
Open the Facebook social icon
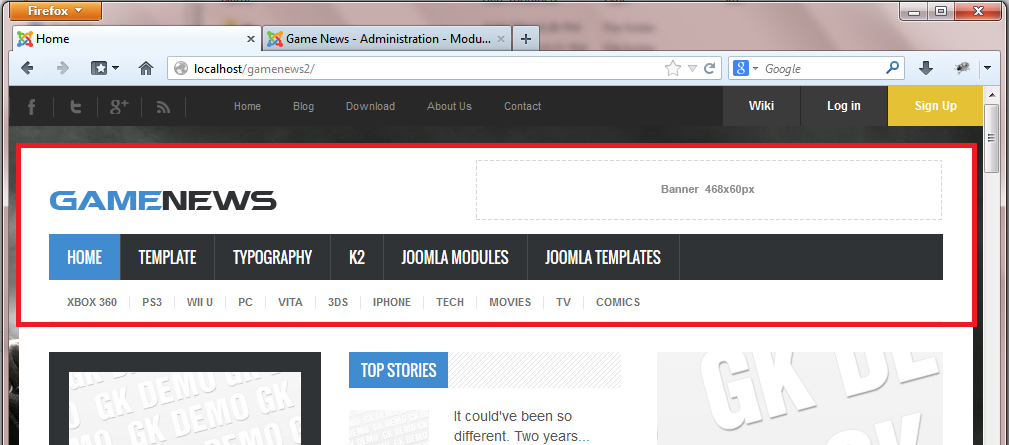pos(31,107)
